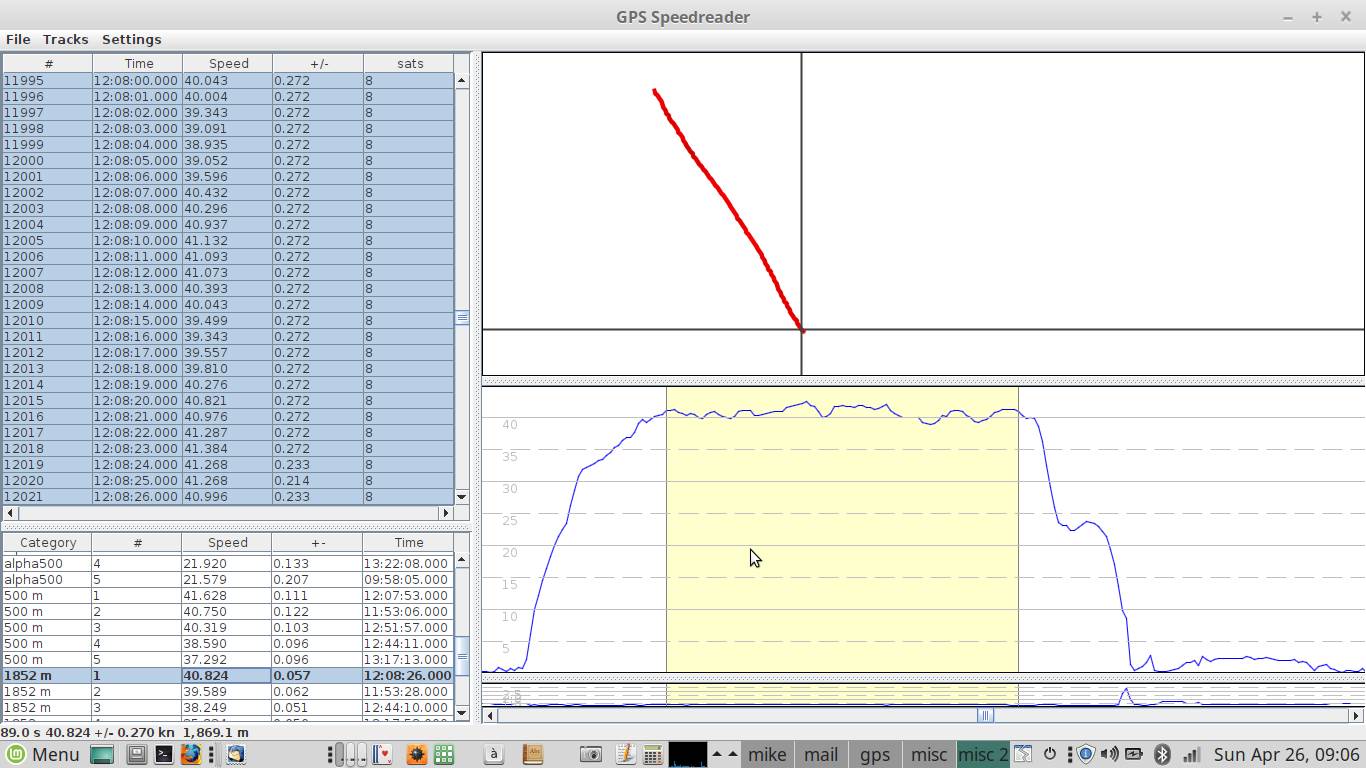
Task: Open the Mint Menu button
Action: pos(42,755)
